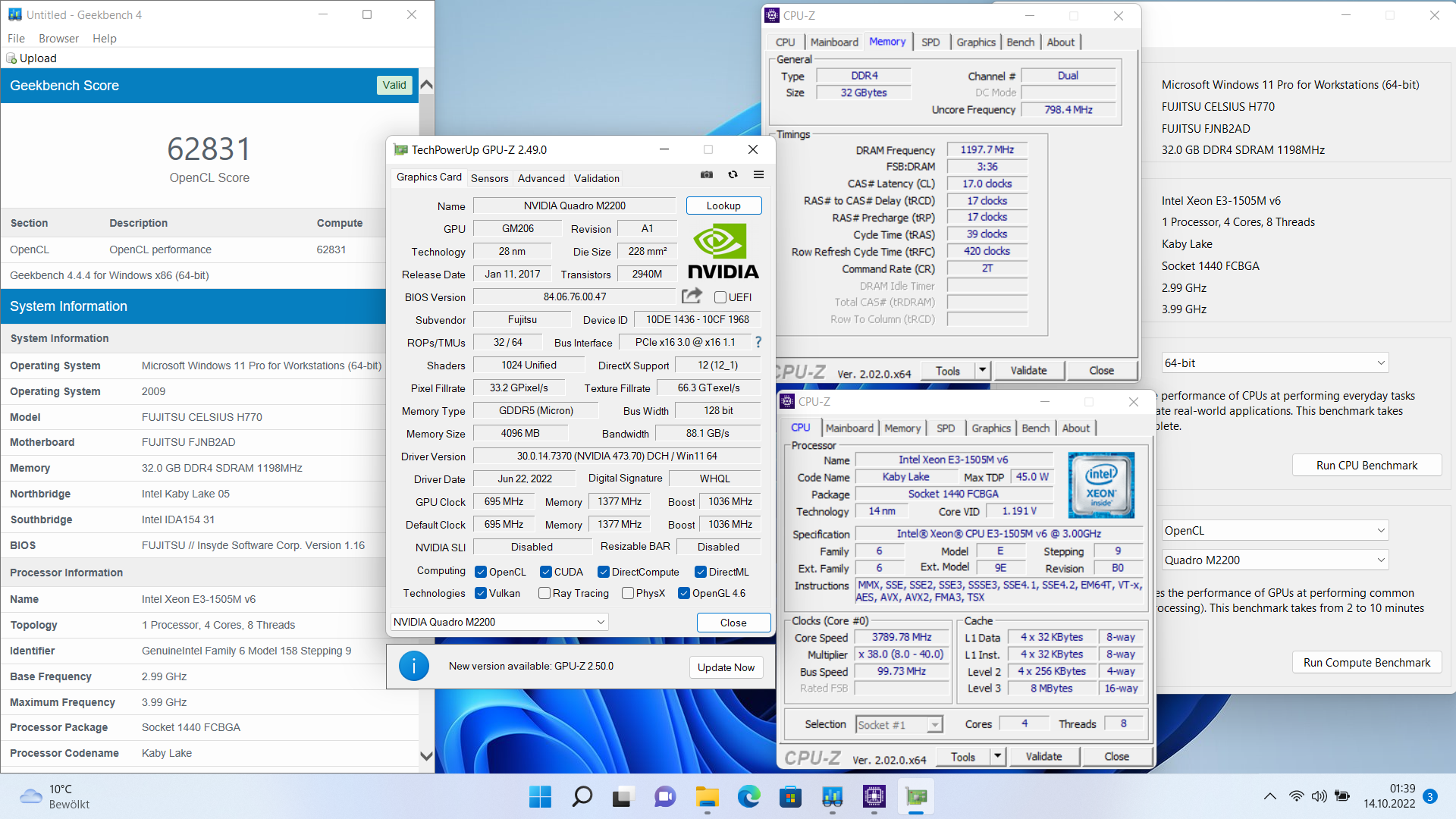Open Geekbench Browser menu
1456x819 pixels.
(x=58, y=39)
